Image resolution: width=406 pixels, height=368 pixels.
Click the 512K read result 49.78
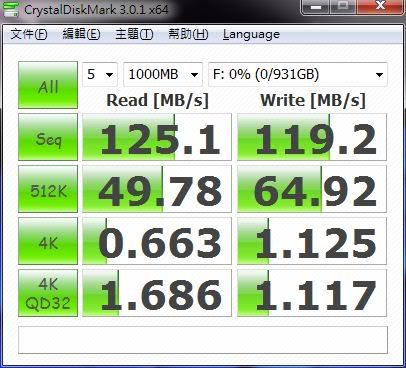(x=157, y=189)
